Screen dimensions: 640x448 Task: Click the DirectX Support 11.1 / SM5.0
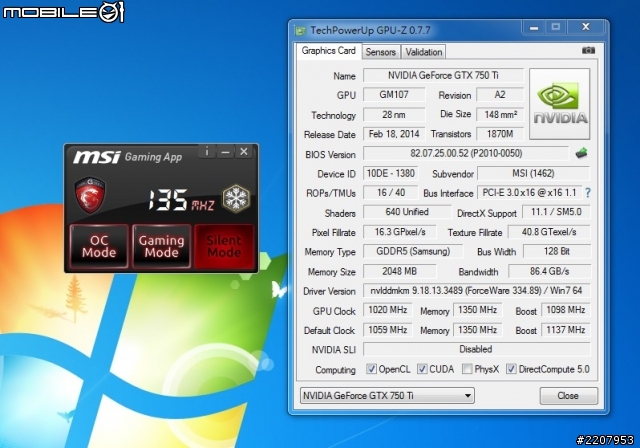tap(556, 212)
